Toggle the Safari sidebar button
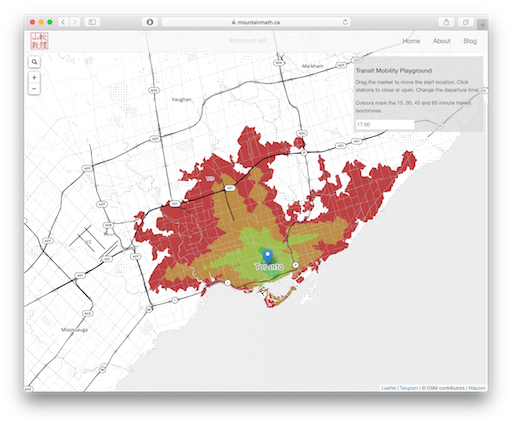This screenshot has width=512, height=426. click(x=92, y=22)
